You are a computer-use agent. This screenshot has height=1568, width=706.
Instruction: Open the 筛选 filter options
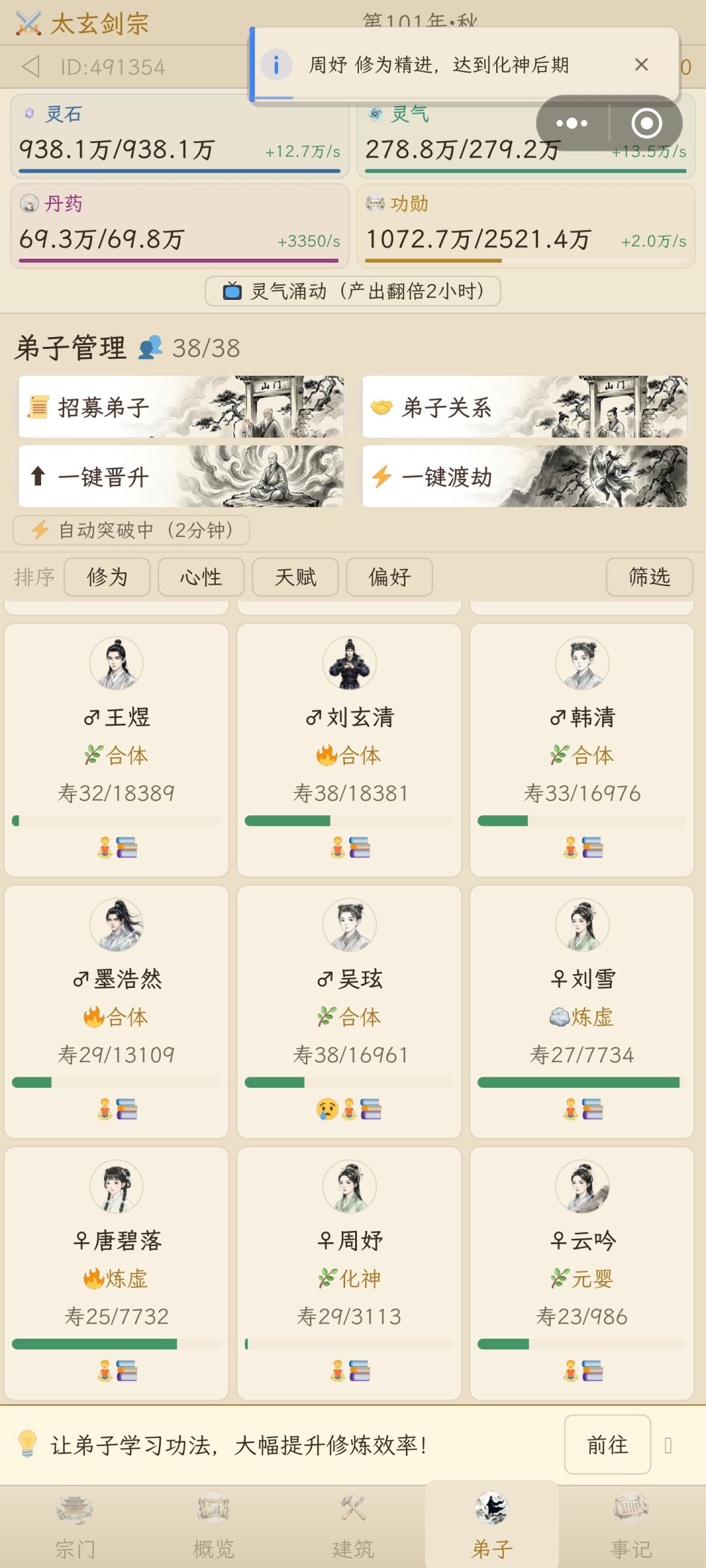click(x=649, y=577)
